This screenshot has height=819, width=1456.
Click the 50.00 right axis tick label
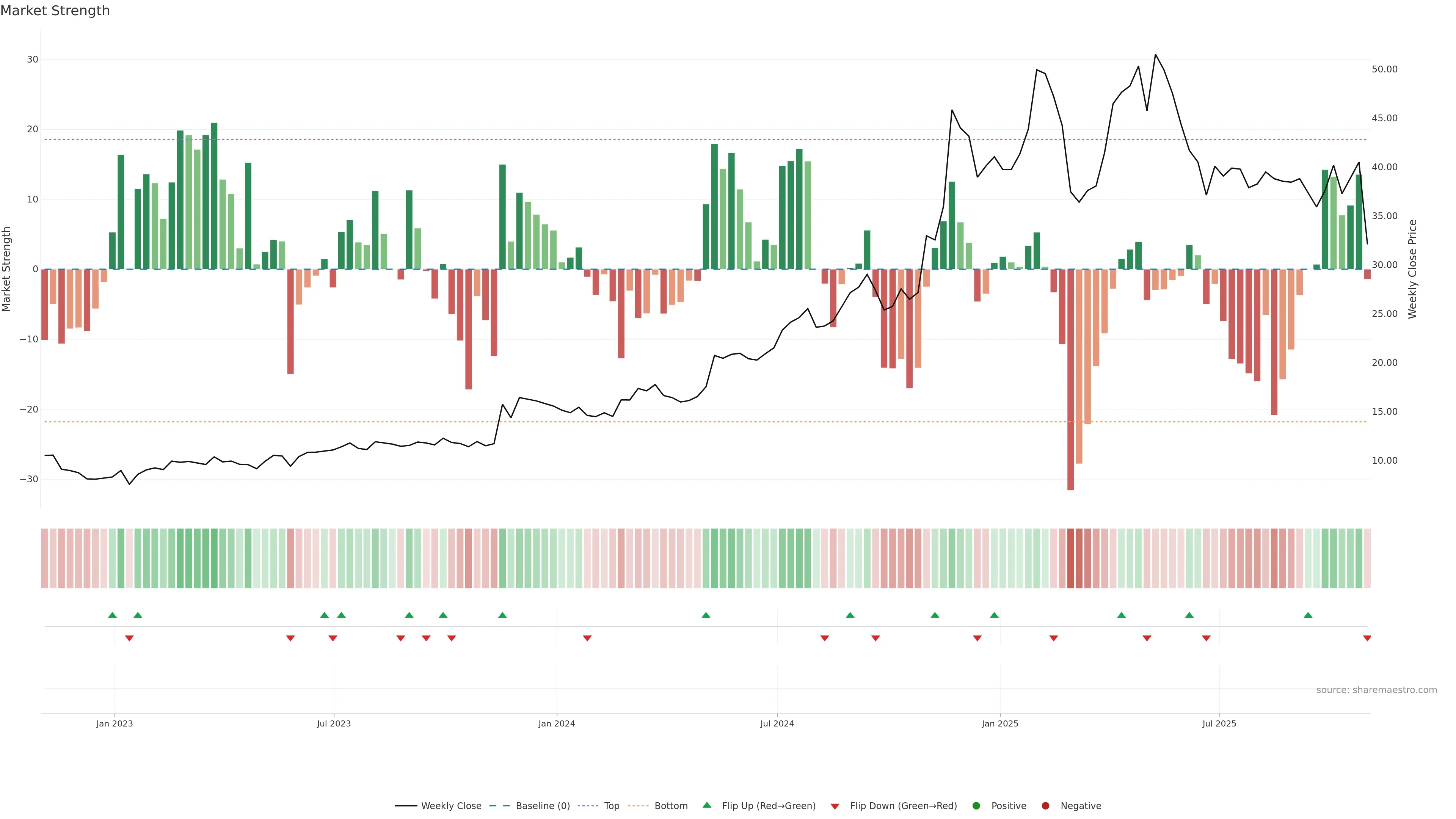point(1384,69)
